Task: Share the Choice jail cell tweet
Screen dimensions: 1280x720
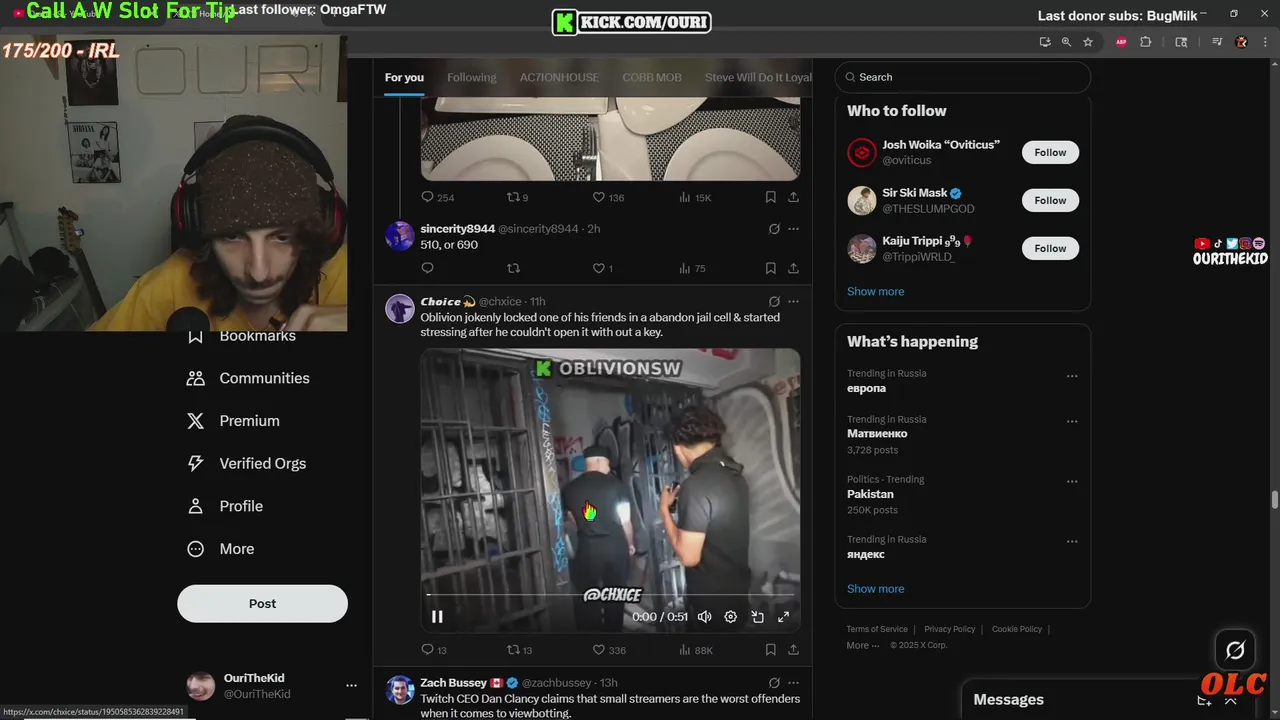Action: [793, 650]
